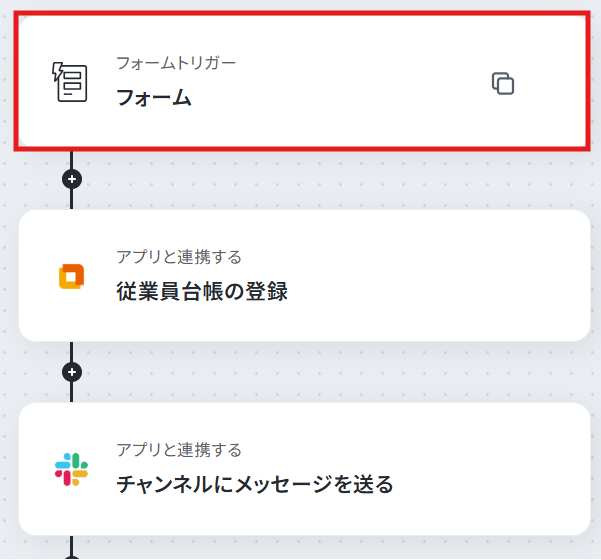Add step below the フォーム trigger
The width and height of the screenshot is (601, 560).
pyautogui.click(x=72, y=179)
